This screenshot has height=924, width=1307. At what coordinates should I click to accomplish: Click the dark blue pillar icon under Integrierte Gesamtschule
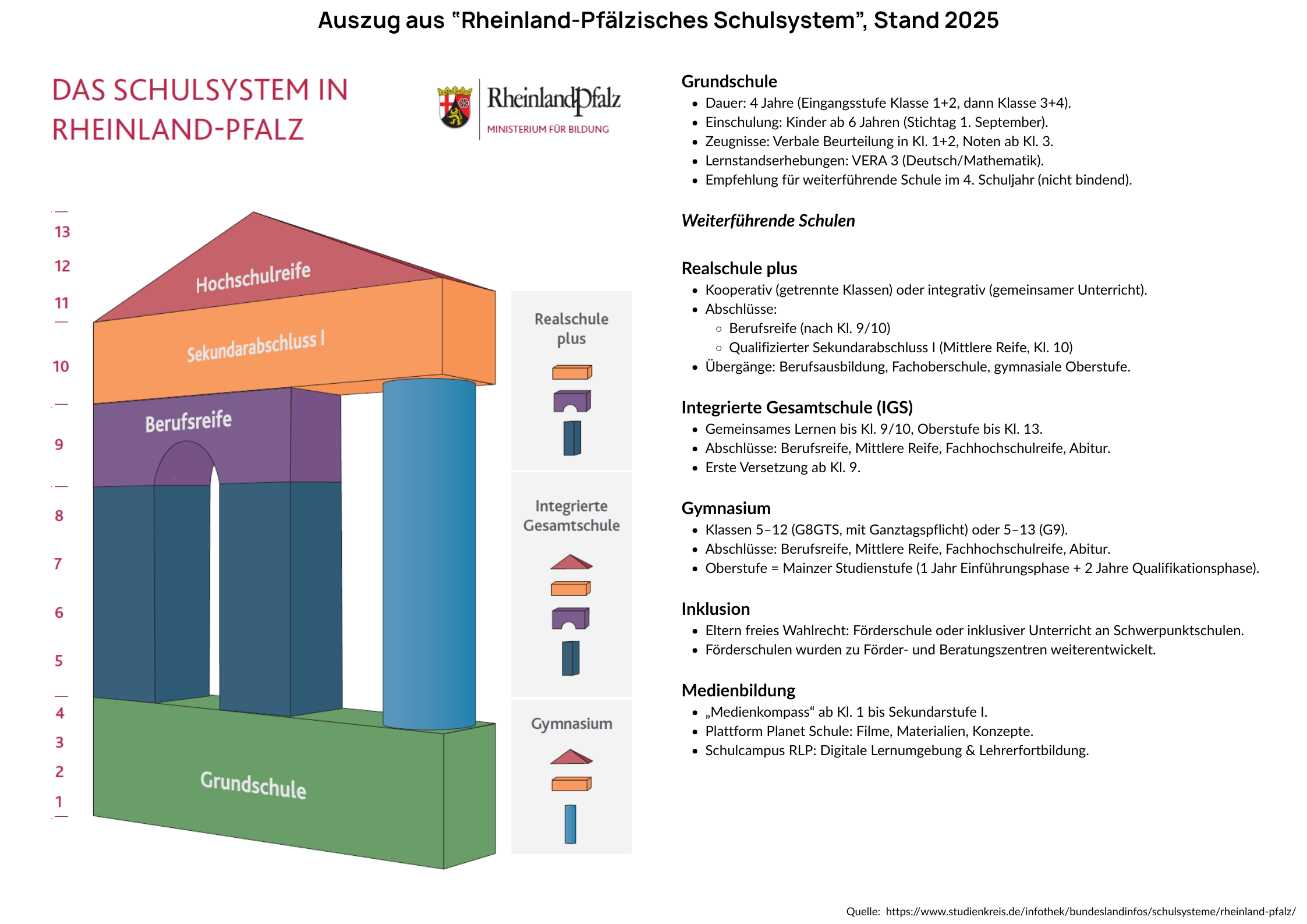(571, 658)
